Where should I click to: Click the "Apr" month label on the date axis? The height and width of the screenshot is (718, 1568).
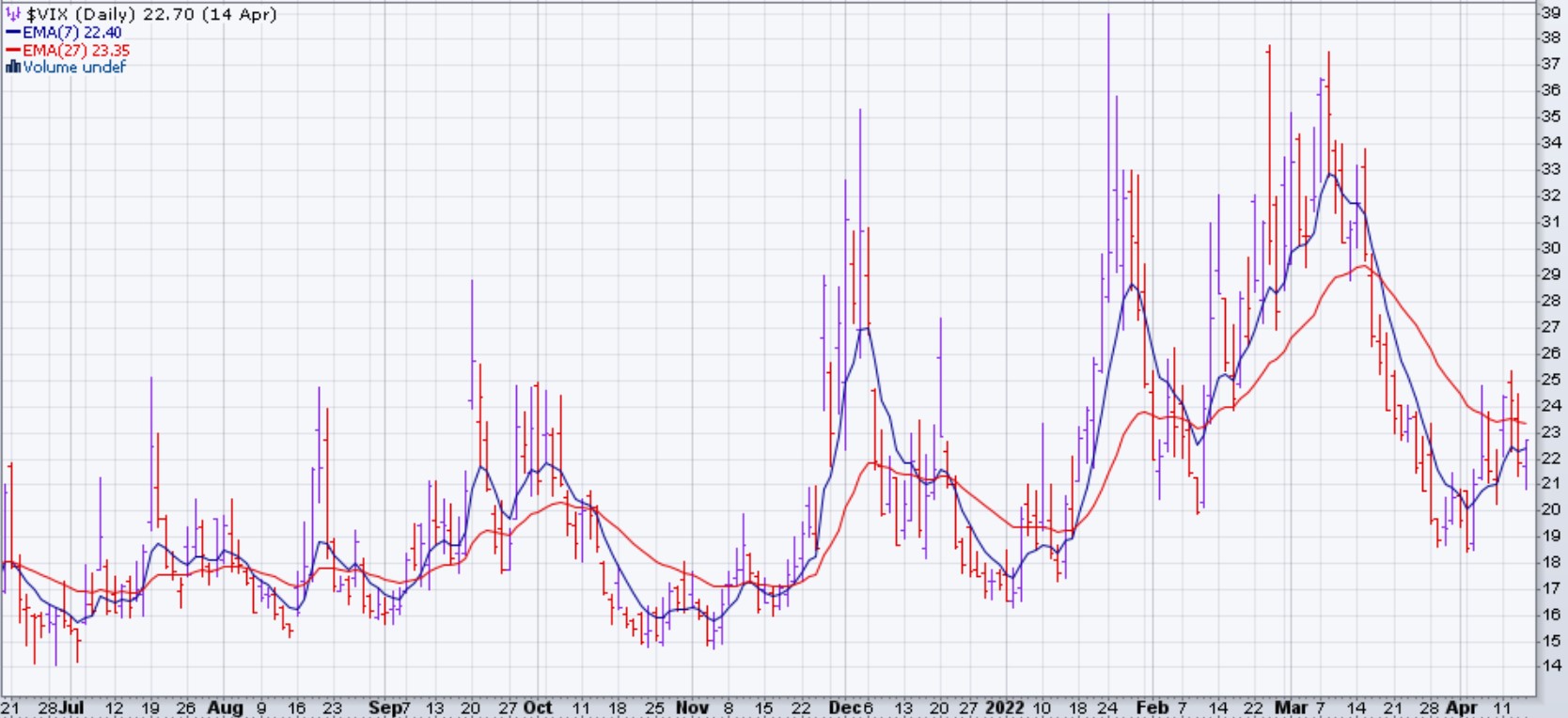1461,707
